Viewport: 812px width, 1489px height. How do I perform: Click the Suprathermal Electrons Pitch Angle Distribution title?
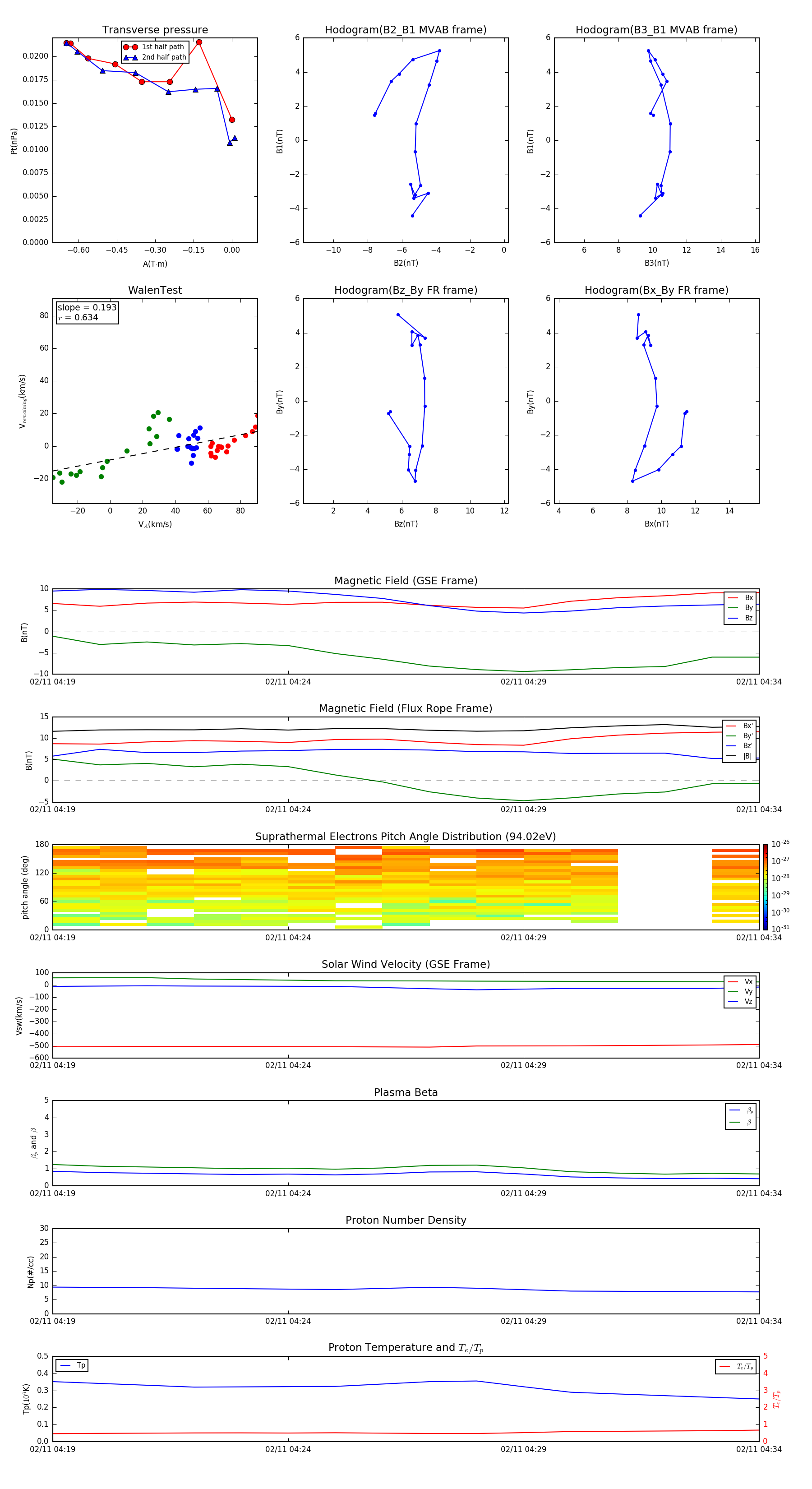tap(406, 837)
